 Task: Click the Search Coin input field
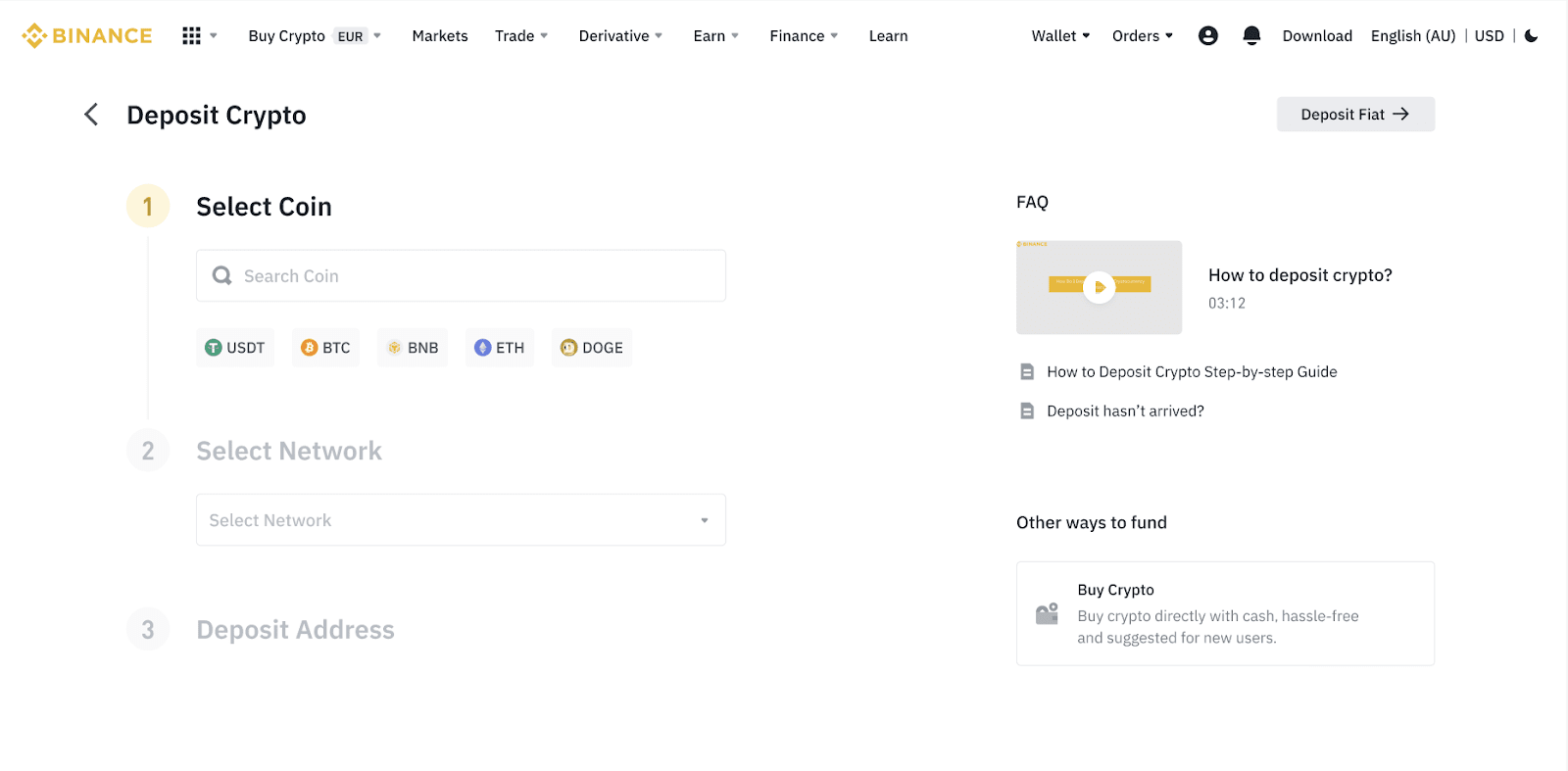(x=461, y=276)
